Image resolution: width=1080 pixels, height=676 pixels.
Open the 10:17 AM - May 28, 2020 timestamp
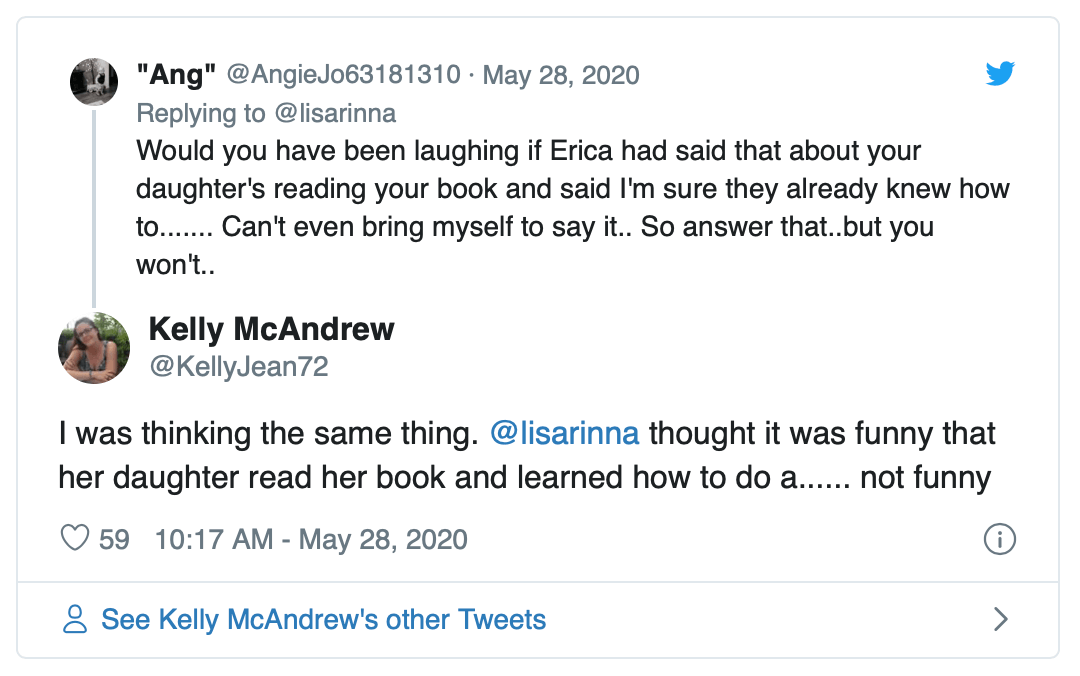click(x=311, y=540)
